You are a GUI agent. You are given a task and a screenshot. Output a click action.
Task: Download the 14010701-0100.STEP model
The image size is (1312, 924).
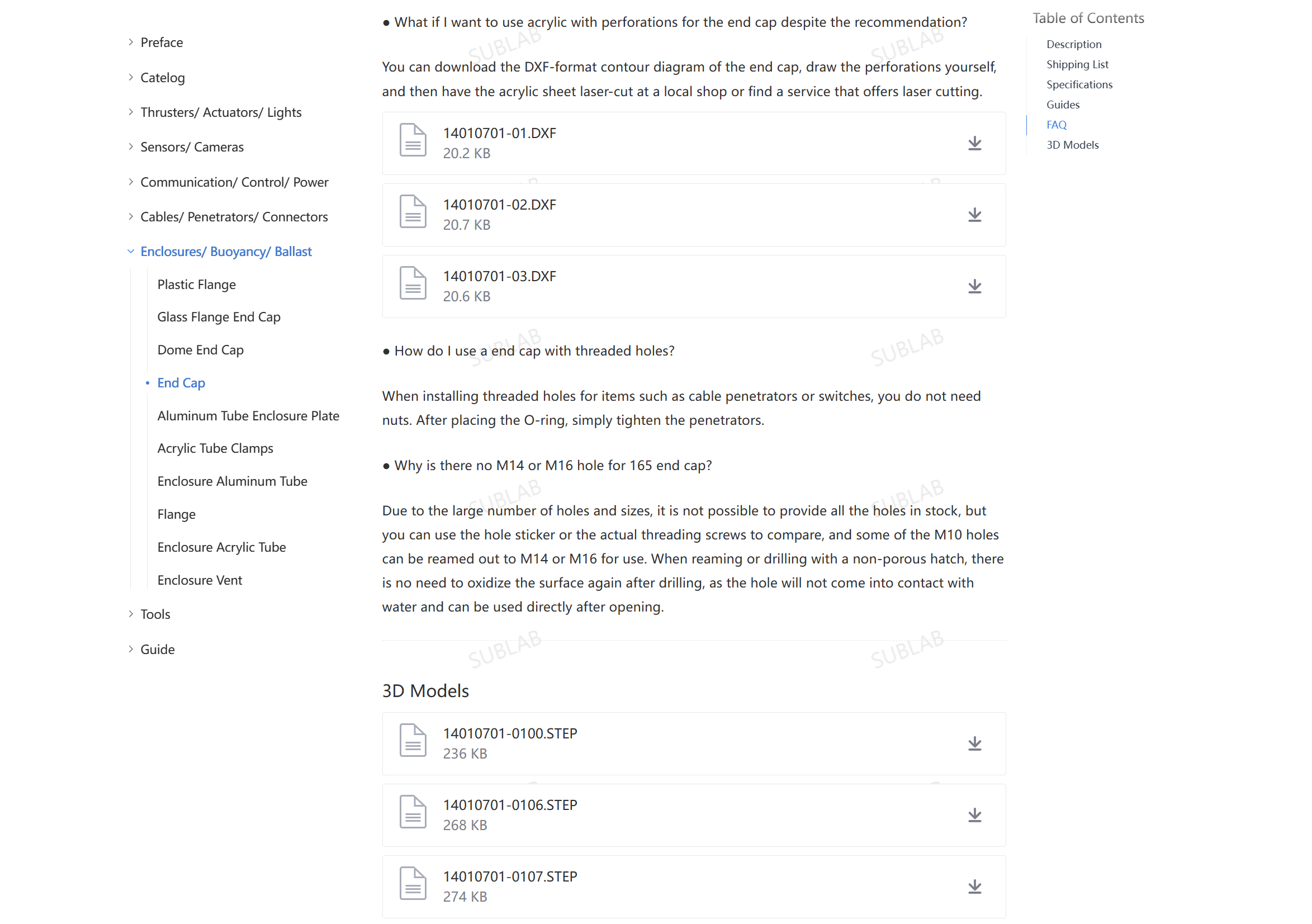[974, 743]
